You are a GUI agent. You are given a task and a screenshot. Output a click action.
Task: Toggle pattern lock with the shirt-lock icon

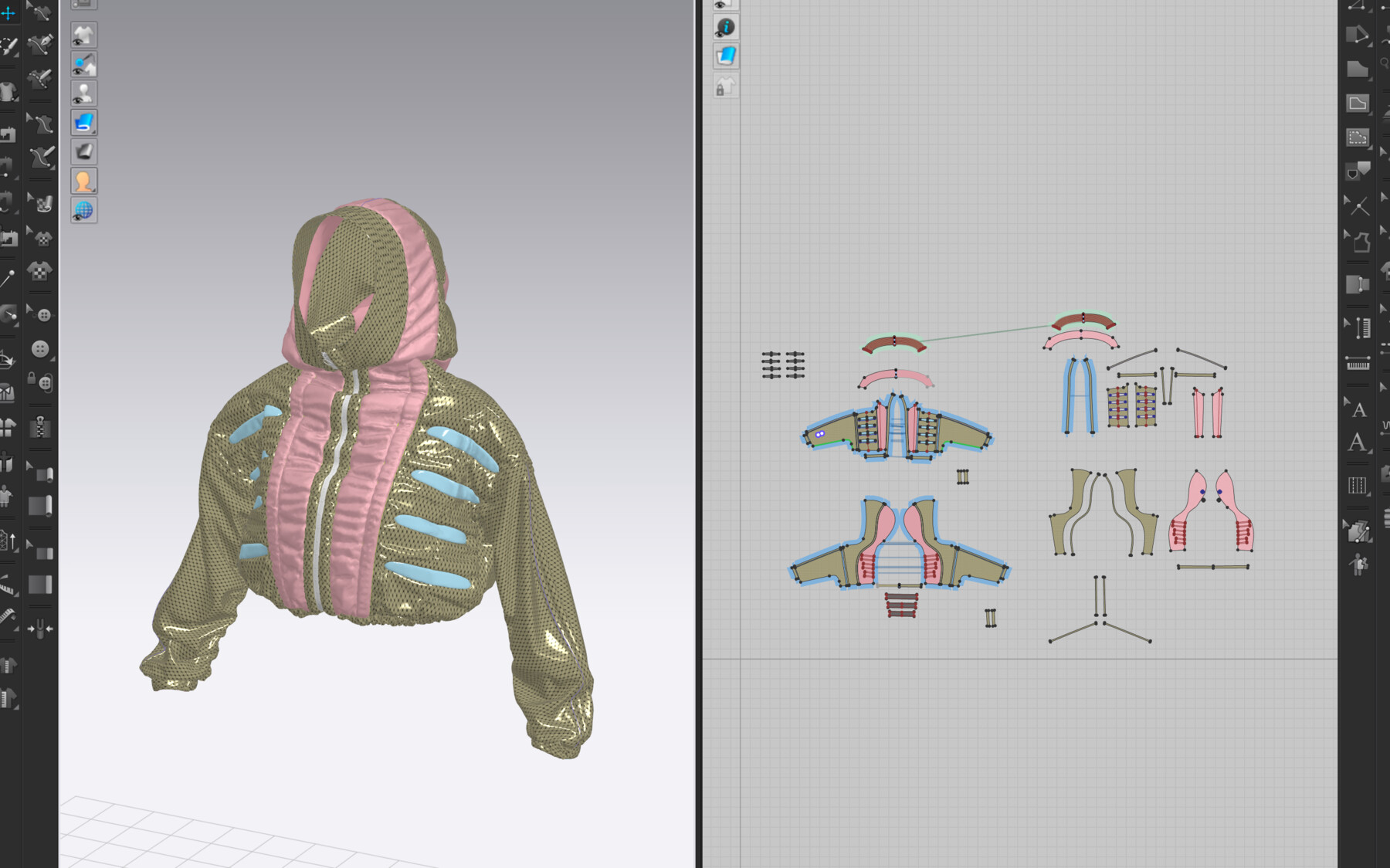click(726, 85)
